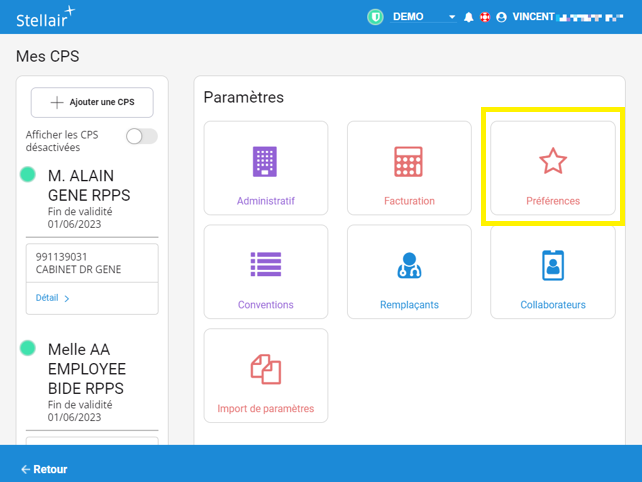Open the notifications bell icon
Viewport: 642px width, 482px height.
[468, 17]
